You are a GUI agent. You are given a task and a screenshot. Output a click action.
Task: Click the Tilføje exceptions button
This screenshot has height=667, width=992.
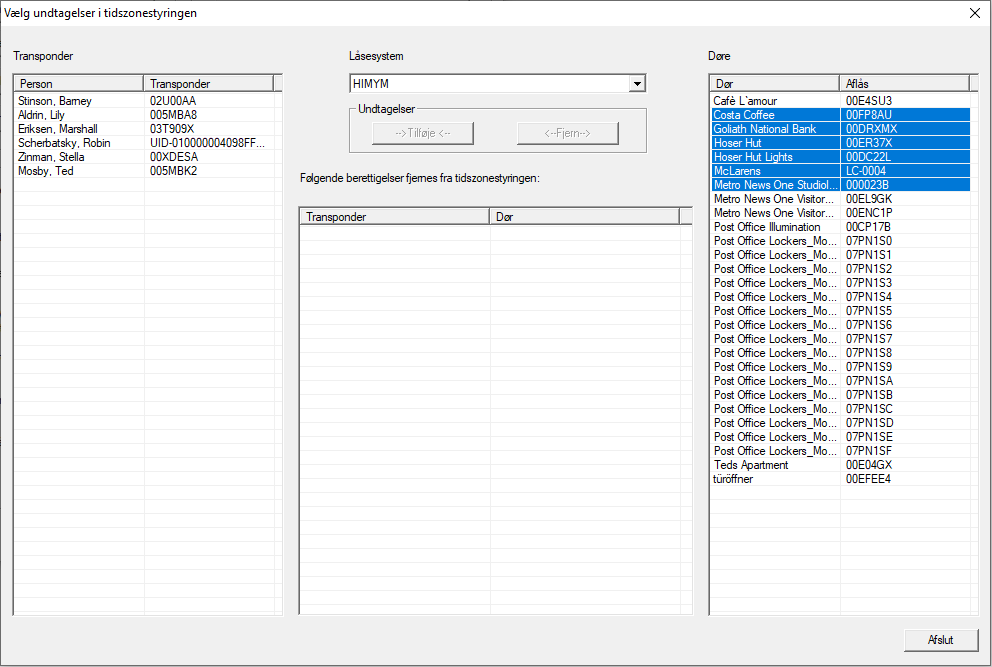(x=422, y=134)
